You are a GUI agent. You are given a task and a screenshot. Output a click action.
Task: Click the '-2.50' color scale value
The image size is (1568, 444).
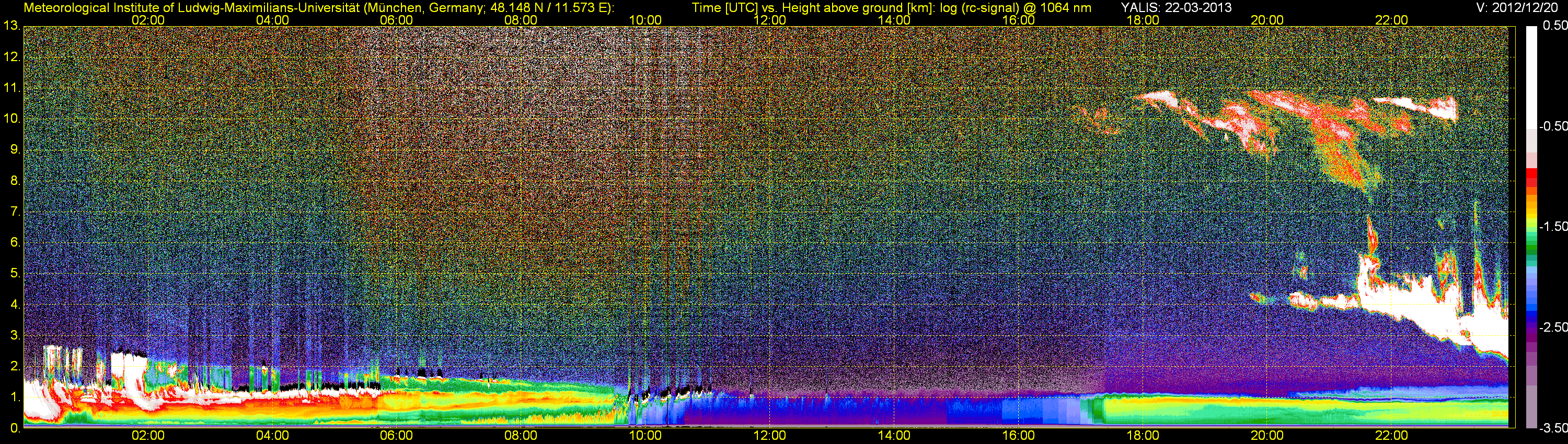point(1553,326)
